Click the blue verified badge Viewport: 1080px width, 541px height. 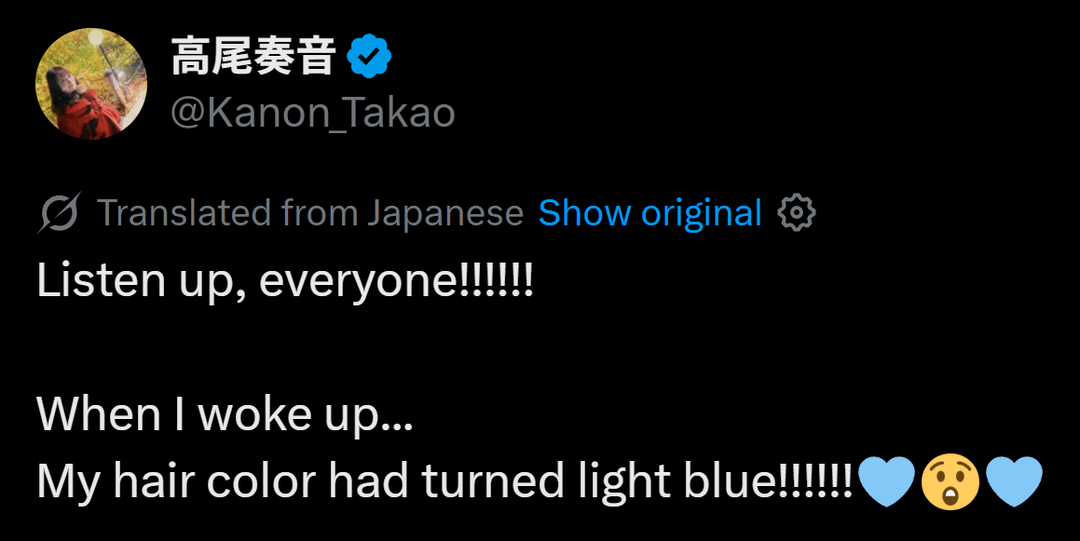[x=368, y=59]
